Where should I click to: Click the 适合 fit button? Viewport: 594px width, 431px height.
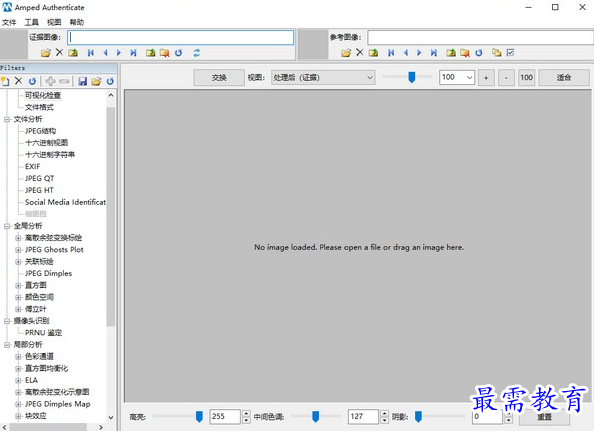point(564,78)
